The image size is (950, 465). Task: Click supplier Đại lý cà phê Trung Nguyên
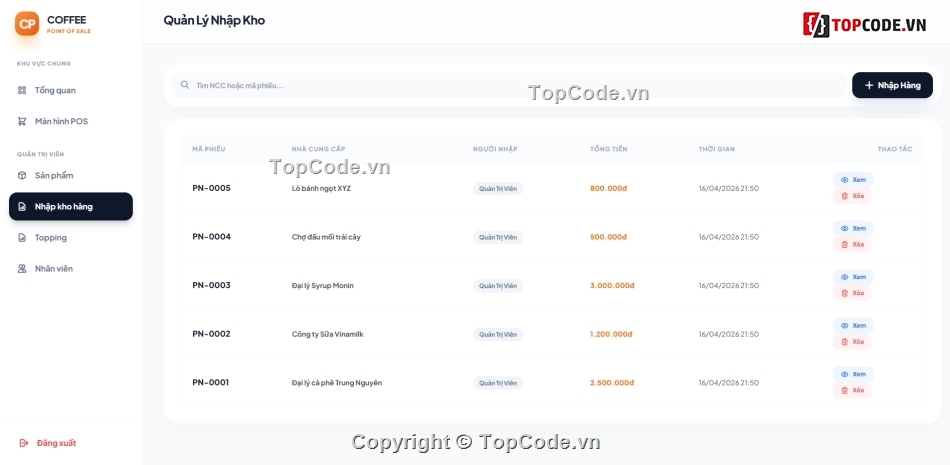click(x=337, y=383)
